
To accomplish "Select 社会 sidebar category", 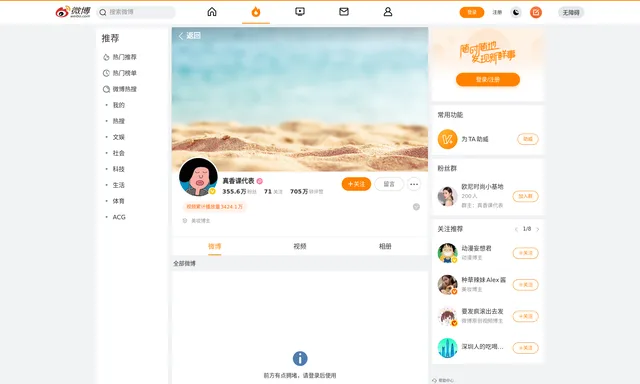I will point(119,153).
